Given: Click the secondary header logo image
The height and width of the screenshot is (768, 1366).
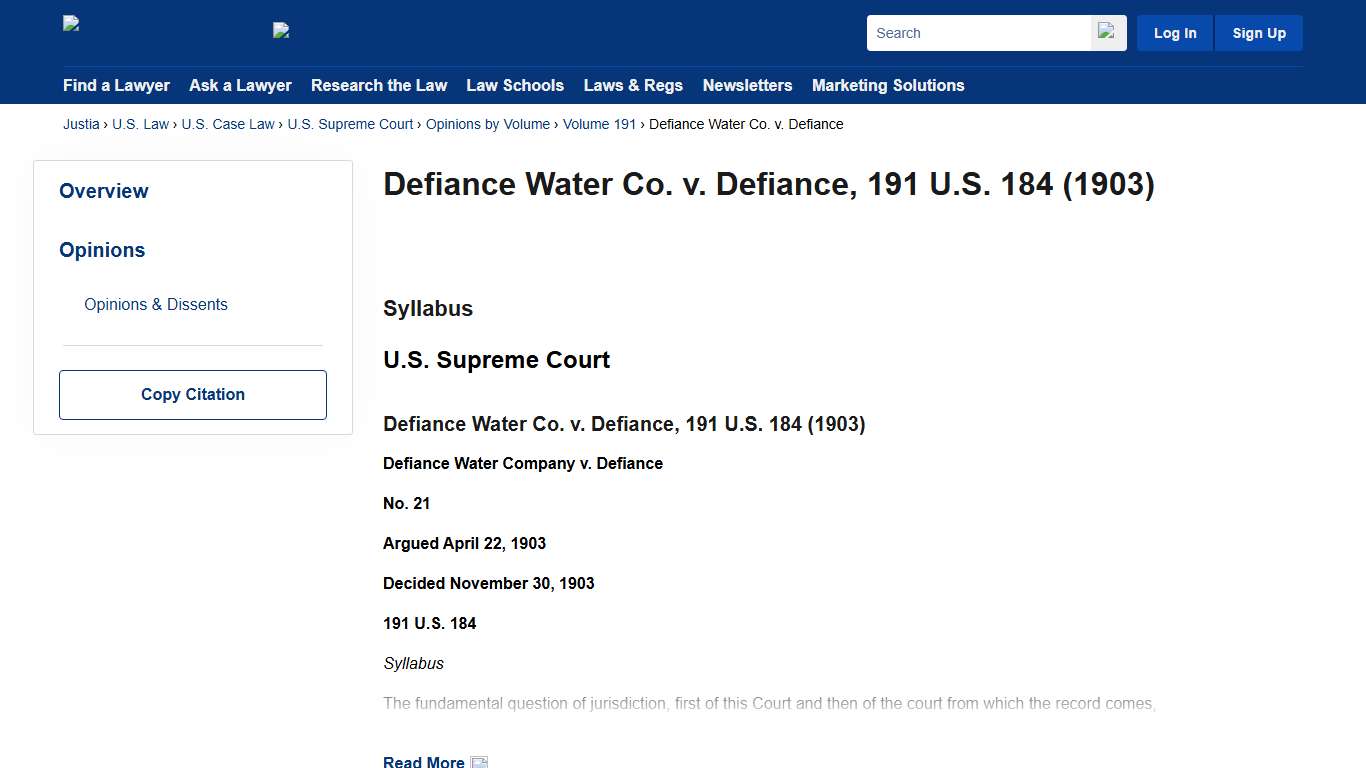Looking at the screenshot, I should [280, 31].
